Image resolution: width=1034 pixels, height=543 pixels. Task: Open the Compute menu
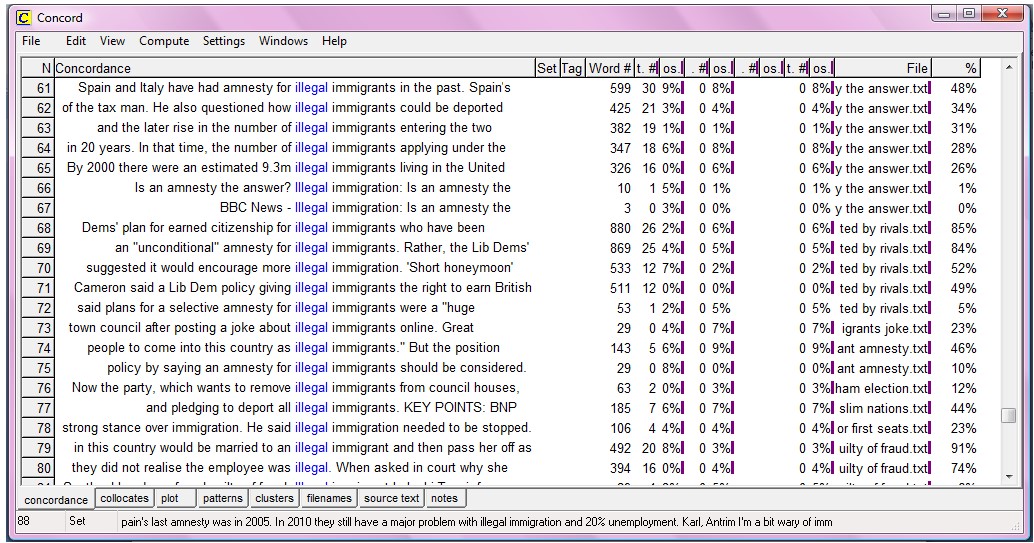(x=164, y=41)
